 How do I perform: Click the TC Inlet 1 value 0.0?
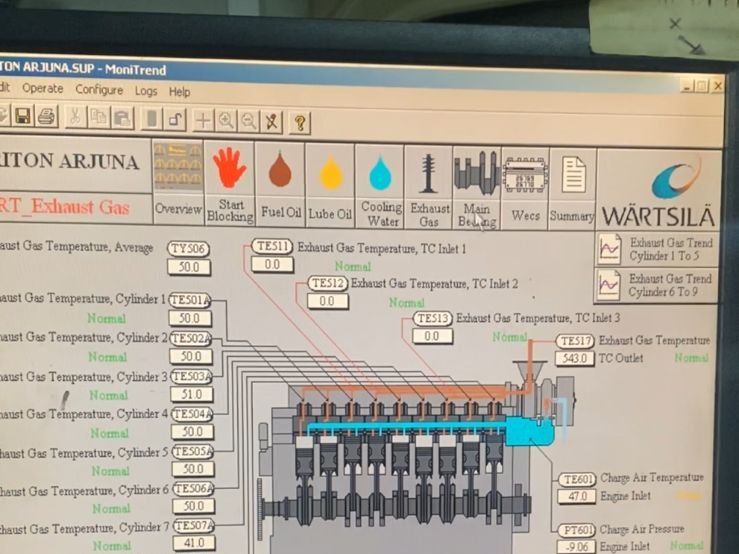272,265
